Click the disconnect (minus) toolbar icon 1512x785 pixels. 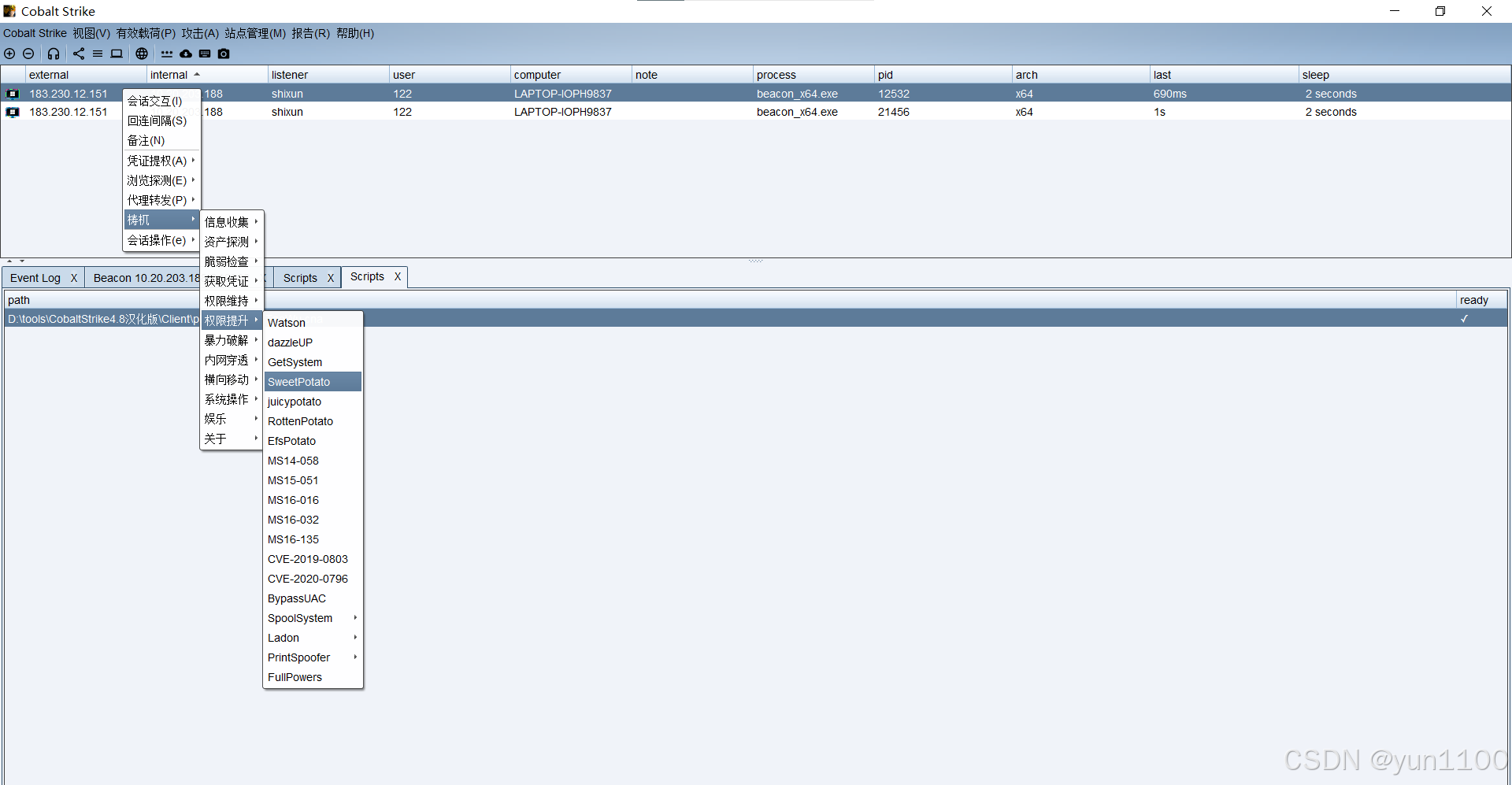[28, 54]
